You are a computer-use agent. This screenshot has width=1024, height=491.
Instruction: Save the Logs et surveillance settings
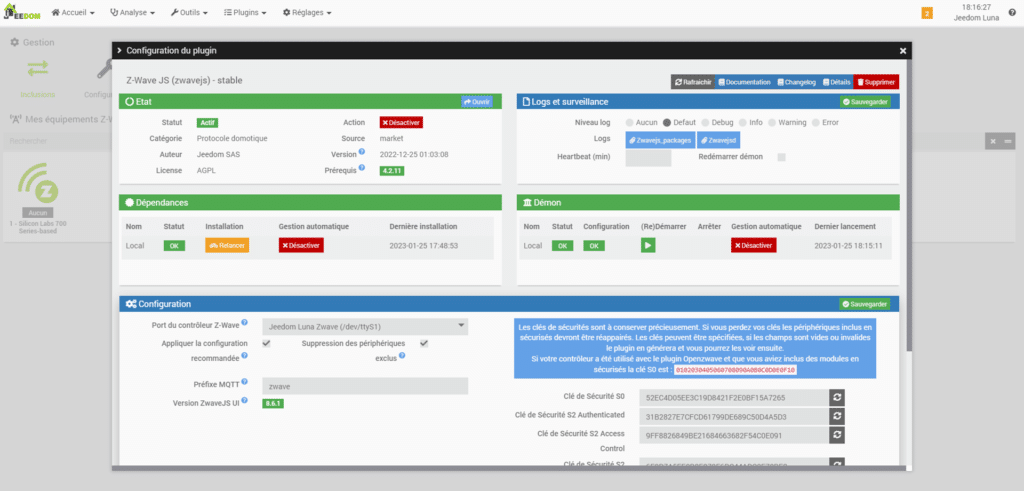point(865,102)
